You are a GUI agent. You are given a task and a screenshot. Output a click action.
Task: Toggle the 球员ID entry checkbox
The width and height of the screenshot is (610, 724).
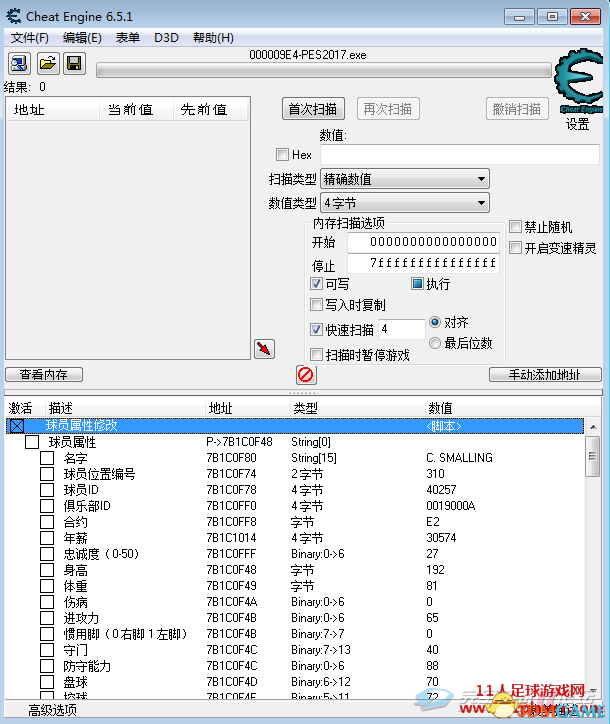(x=47, y=490)
